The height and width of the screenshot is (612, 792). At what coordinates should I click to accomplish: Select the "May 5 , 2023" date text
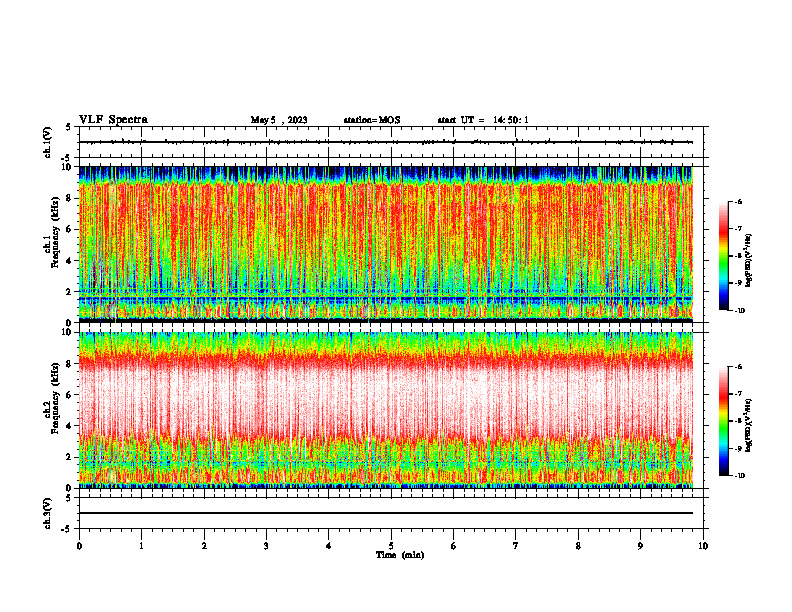pos(279,120)
